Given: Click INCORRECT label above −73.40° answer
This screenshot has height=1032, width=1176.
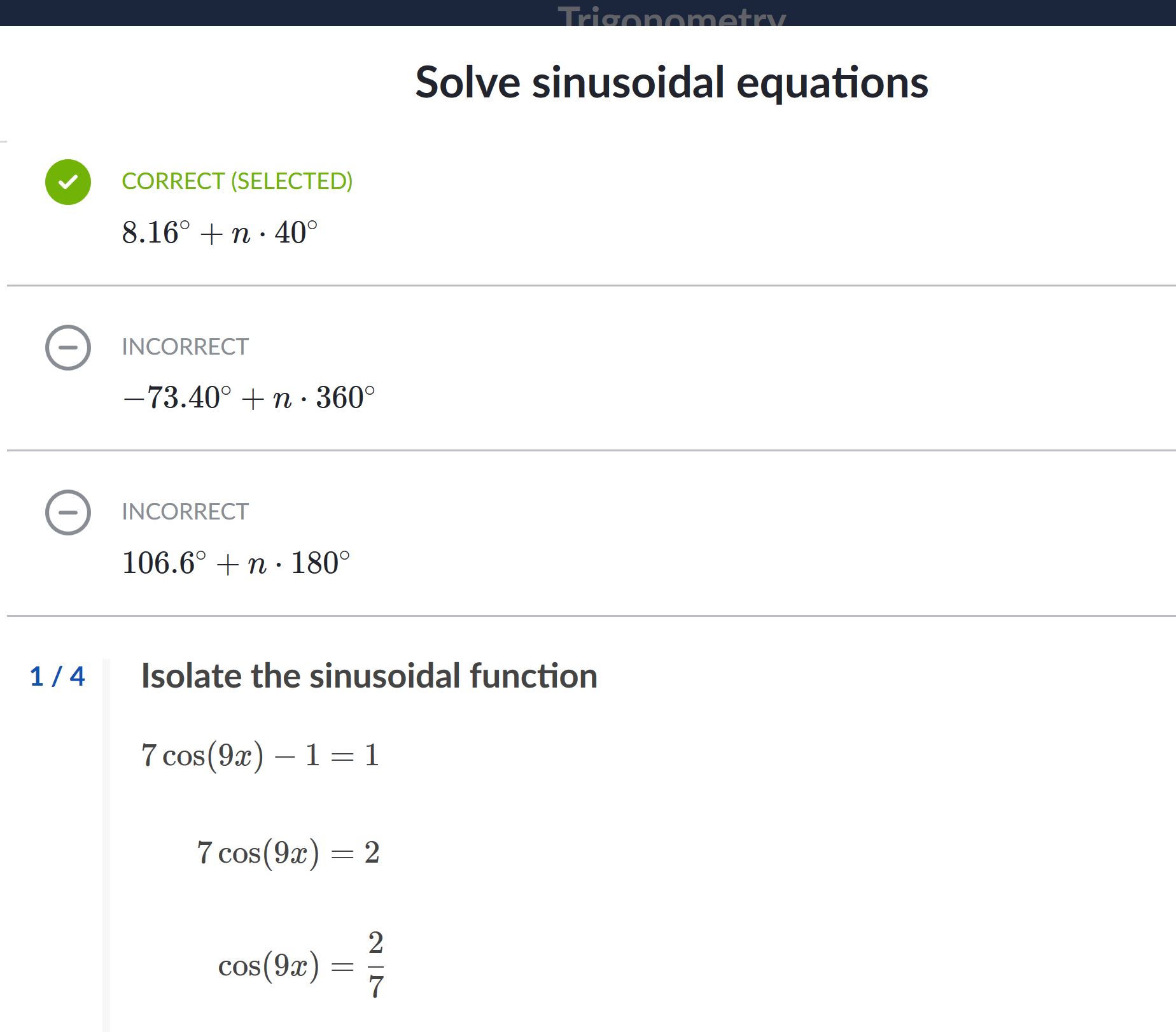Looking at the screenshot, I should 185,347.
